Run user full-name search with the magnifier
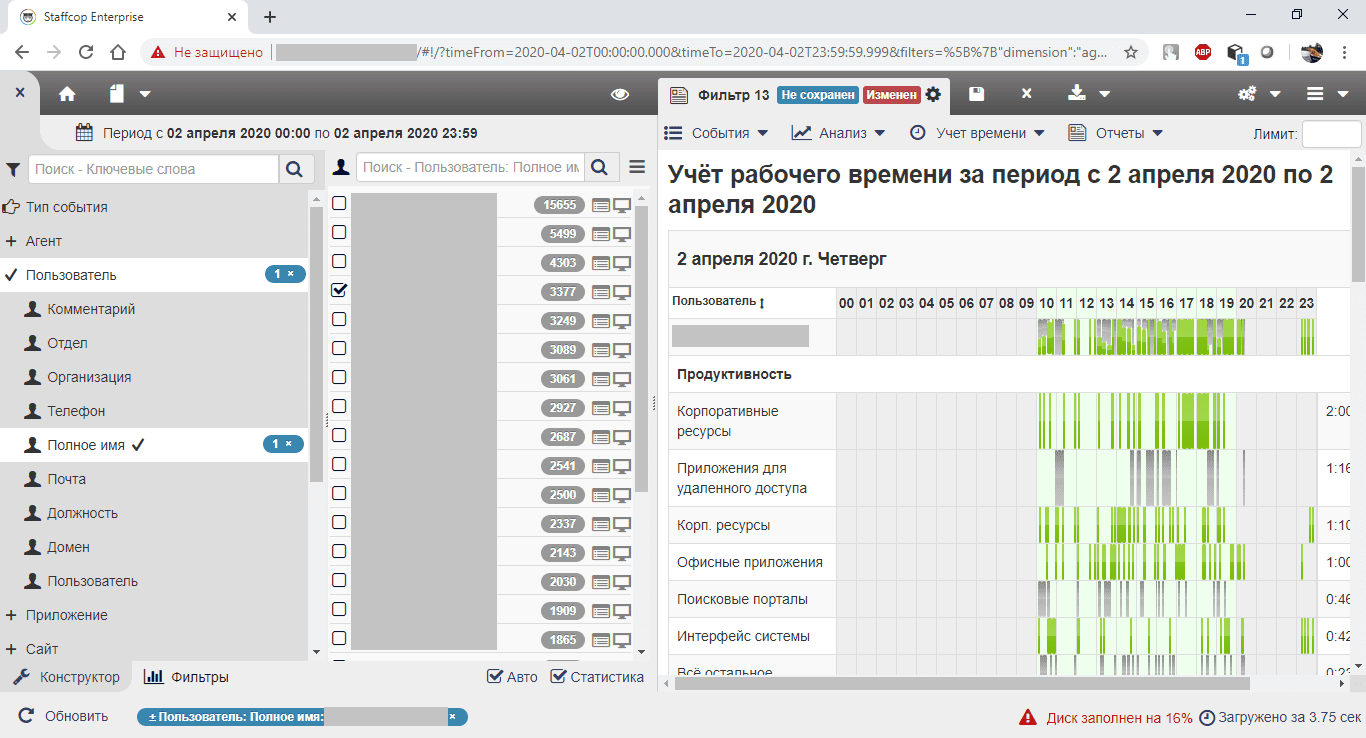1366x738 pixels. [x=601, y=167]
